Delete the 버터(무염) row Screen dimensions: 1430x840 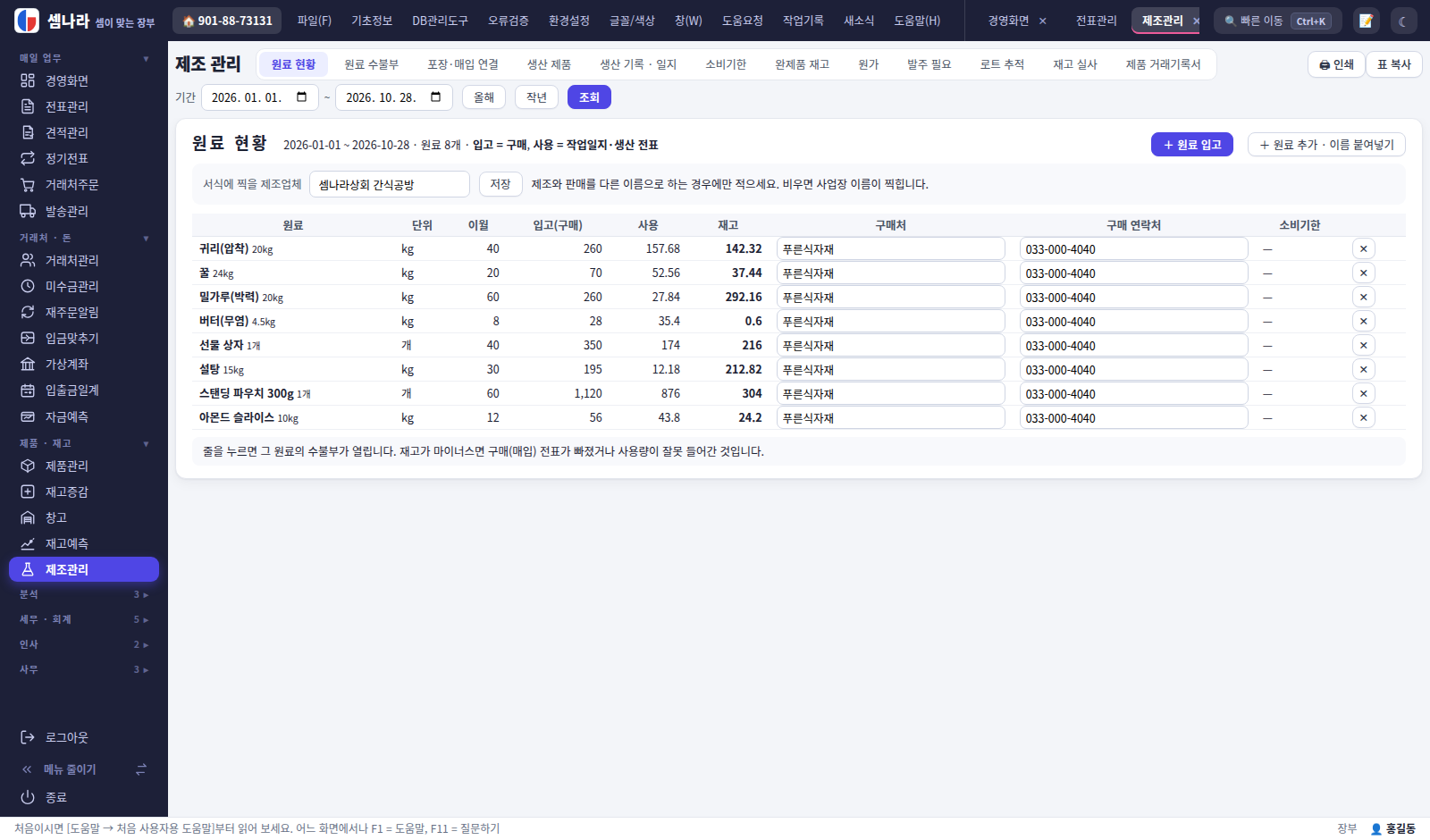coord(1363,321)
